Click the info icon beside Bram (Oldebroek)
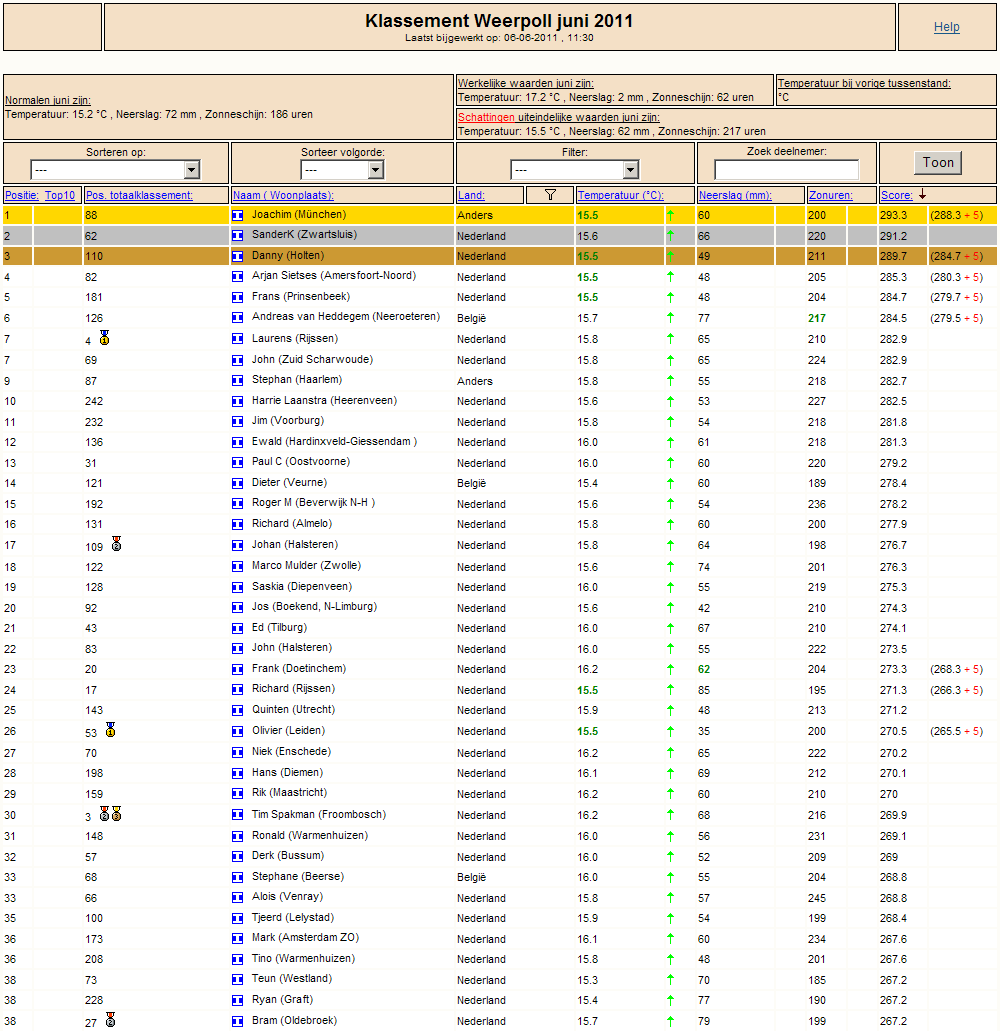This screenshot has height=1031, width=1000. coord(237,1021)
